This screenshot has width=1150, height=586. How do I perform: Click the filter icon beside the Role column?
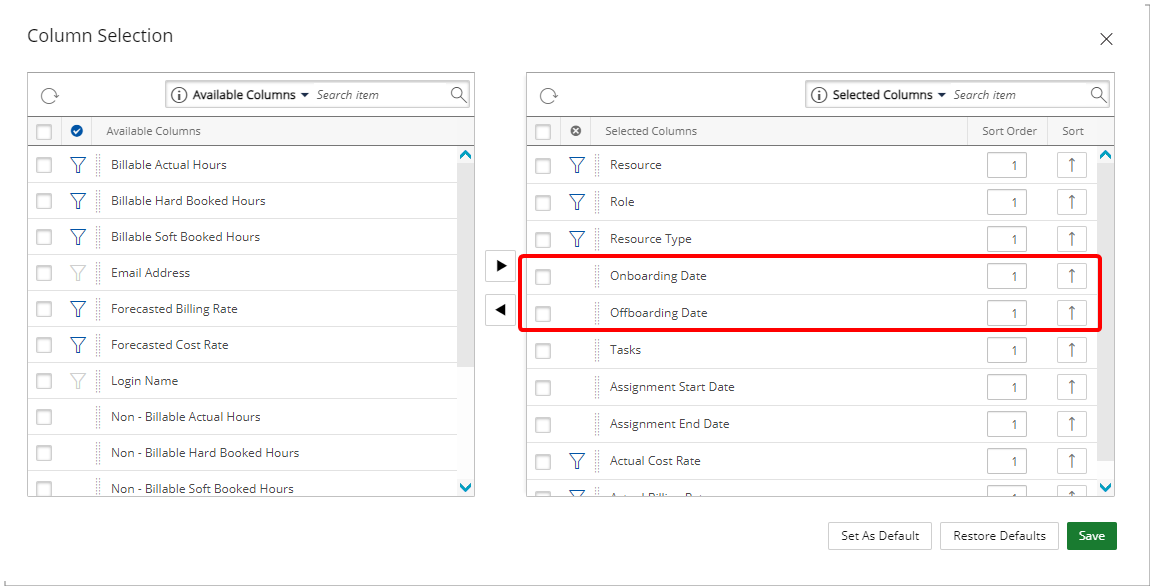point(577,202)
